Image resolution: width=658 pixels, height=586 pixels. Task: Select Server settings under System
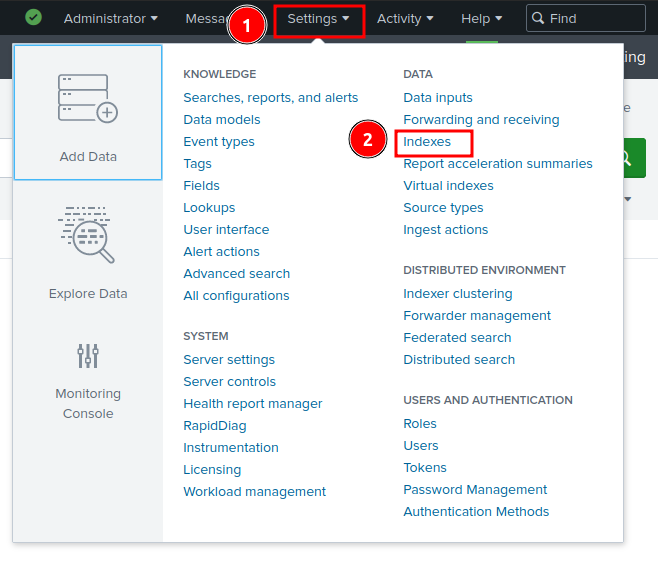229,360
